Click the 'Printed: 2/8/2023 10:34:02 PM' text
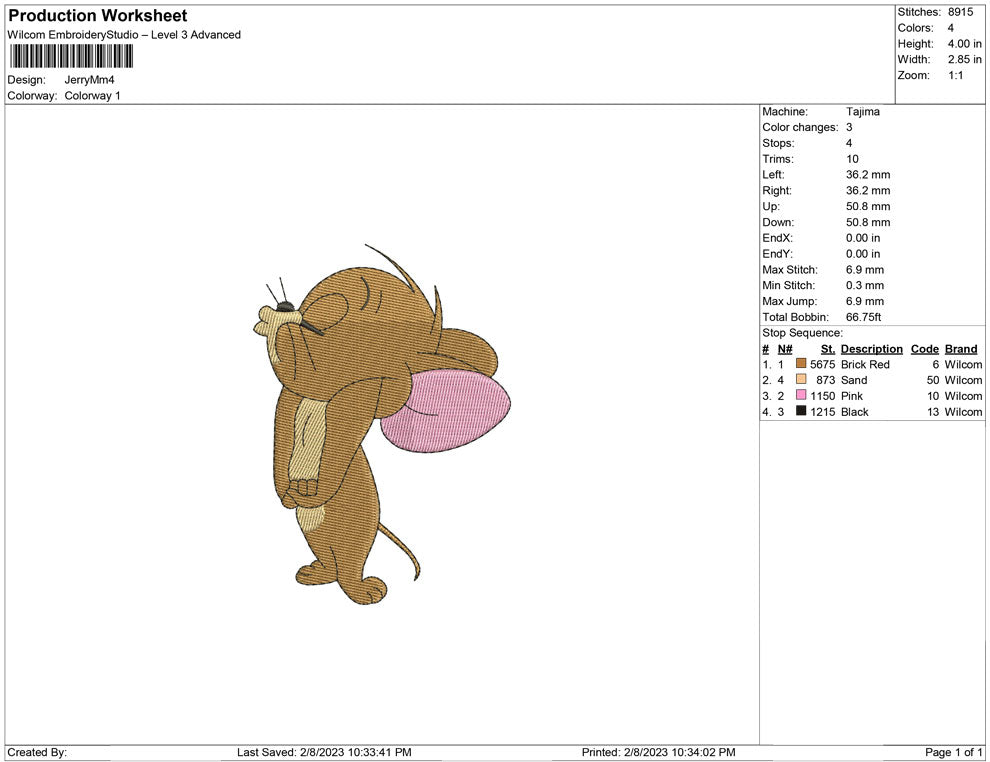This screenshot has height=762, width=990. pyautogui.click(x=659, y=752)
